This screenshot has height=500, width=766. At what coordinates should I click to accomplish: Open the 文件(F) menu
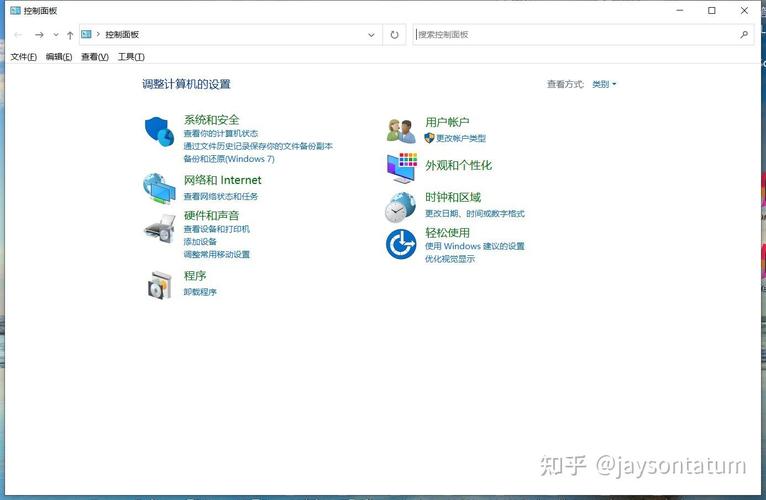tap(23, 57)
